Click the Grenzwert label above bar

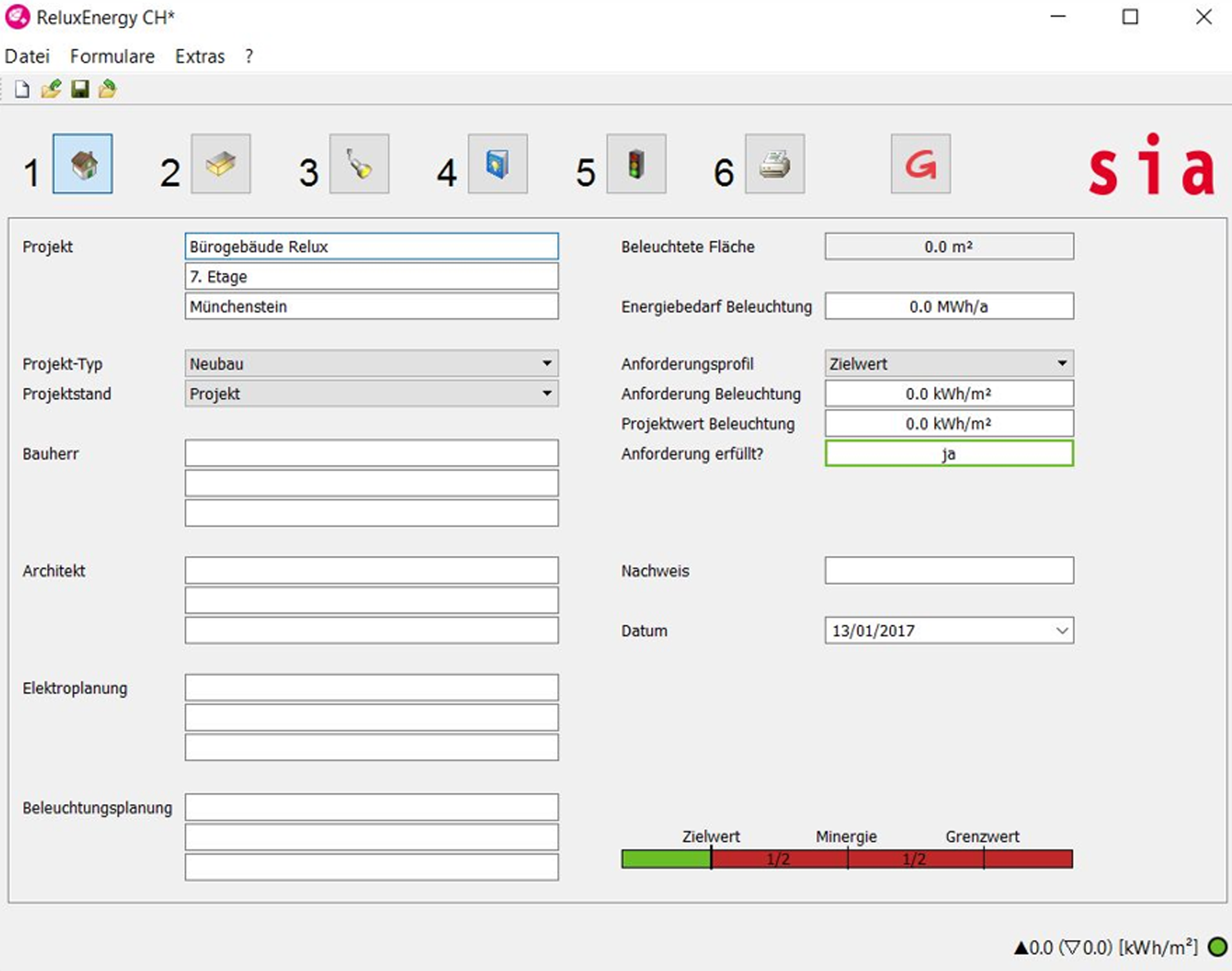point(983,836)
